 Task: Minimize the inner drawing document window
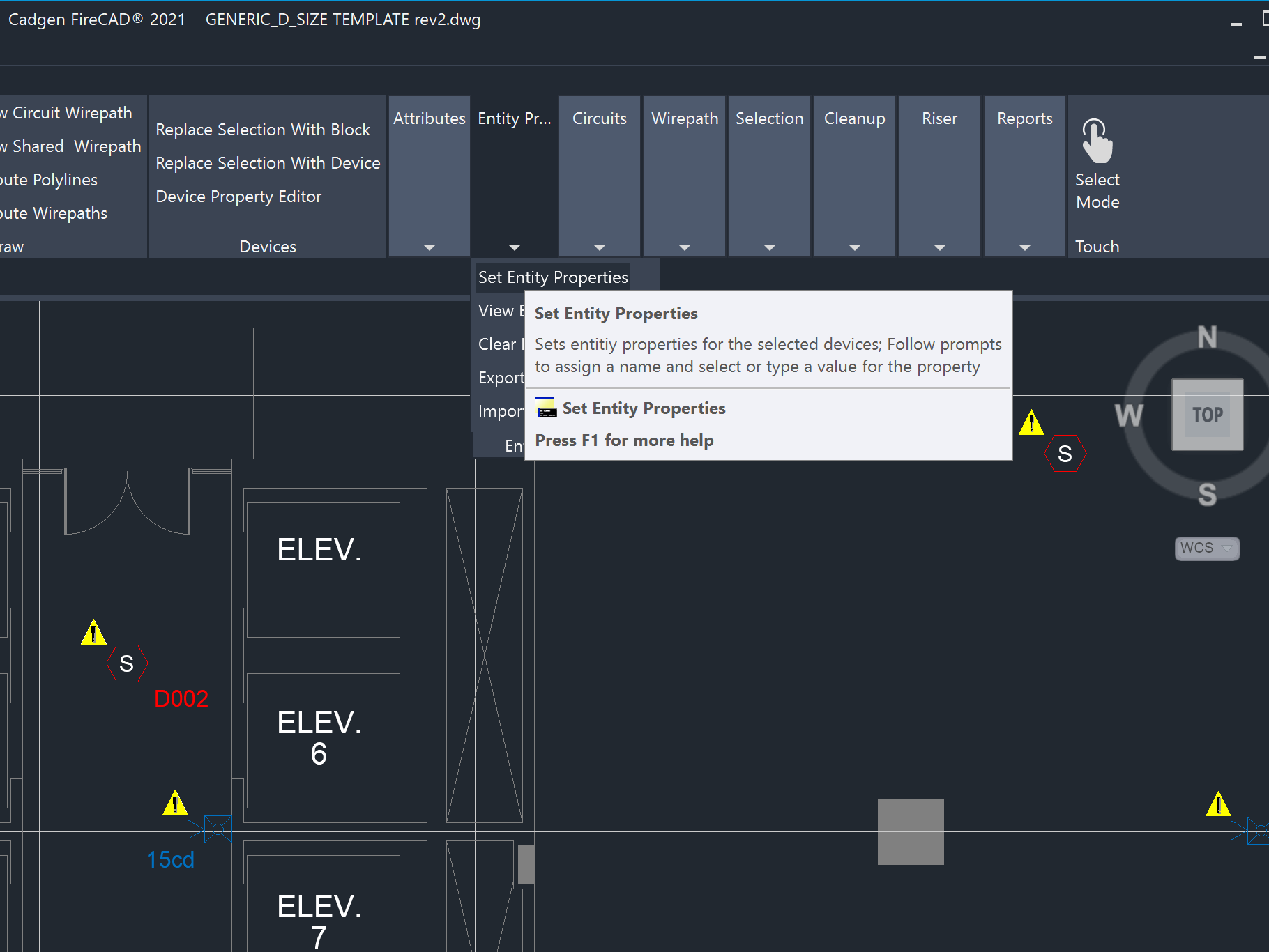coord(1260,57)
